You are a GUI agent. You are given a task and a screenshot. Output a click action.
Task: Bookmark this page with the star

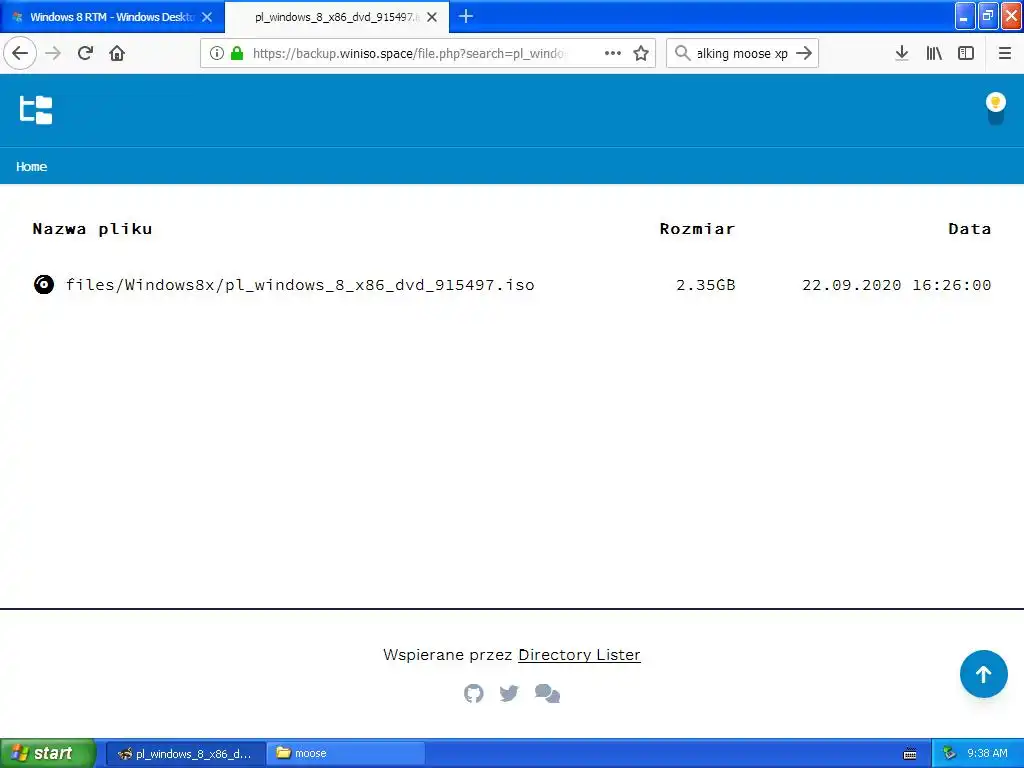coord(641,53)
